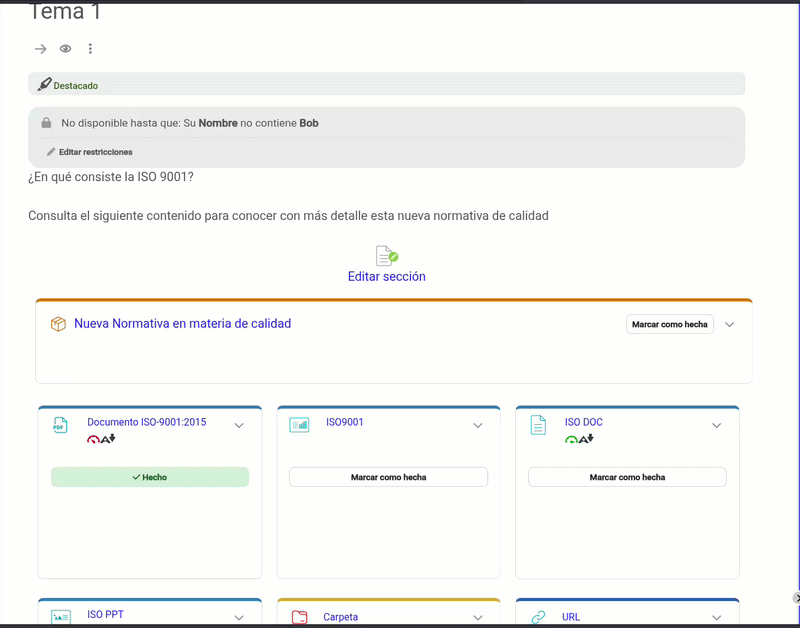Viewport: 800px width, 628px height.
Task: Click alternative formats icon under ISO DOC
Action: [586, 439]
